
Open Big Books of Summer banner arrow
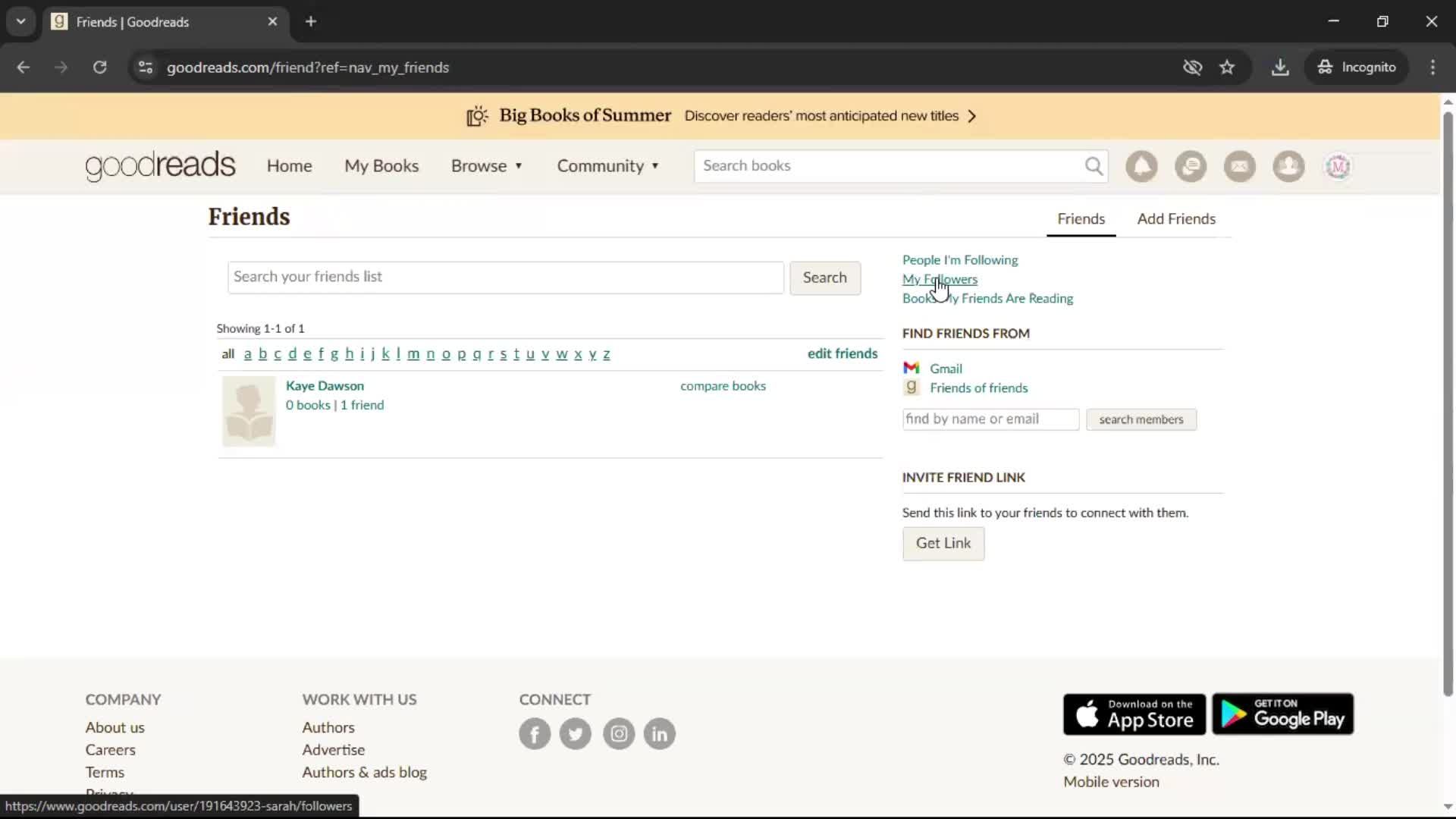[972, 116]
